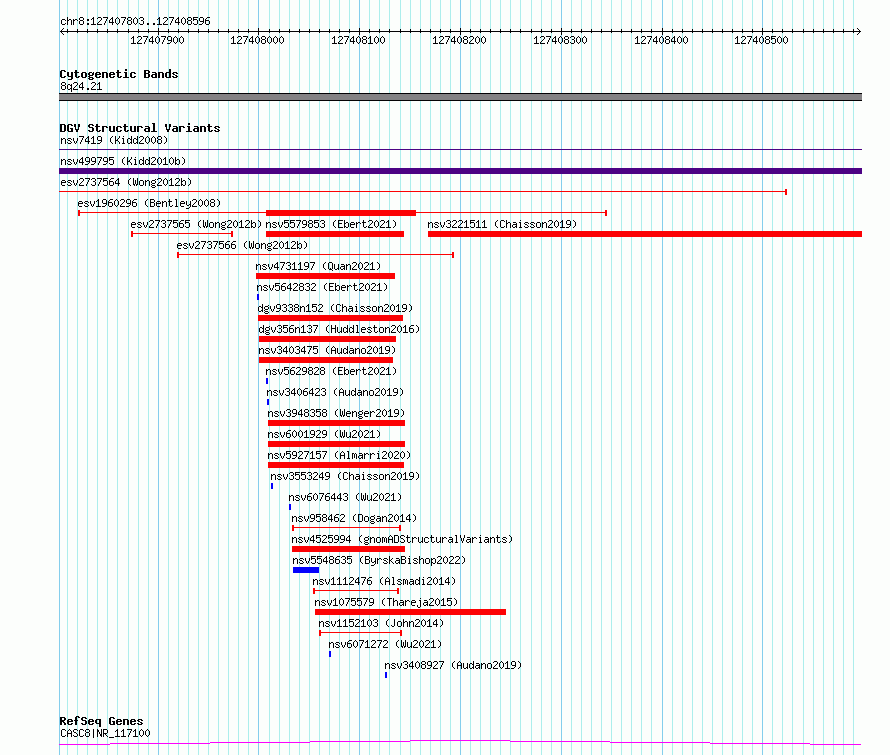Image resolution: width=890 pixels, height=755 pixels.
Task: Select ruler position 127408300
Action: click(560, 40)
